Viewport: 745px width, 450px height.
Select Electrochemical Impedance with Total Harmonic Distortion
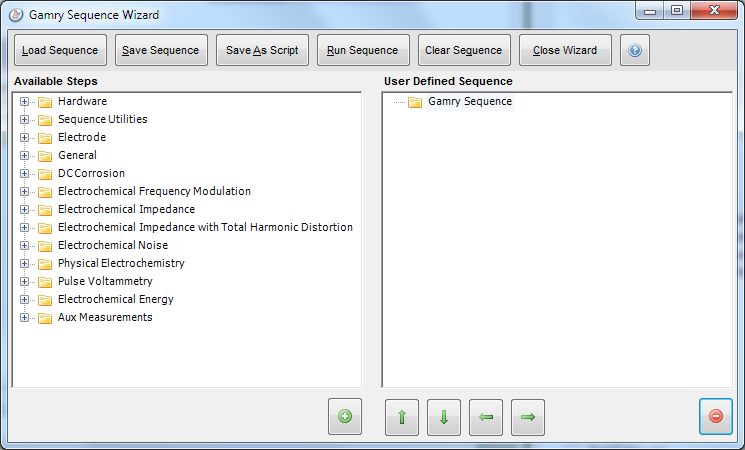point(205,228)
